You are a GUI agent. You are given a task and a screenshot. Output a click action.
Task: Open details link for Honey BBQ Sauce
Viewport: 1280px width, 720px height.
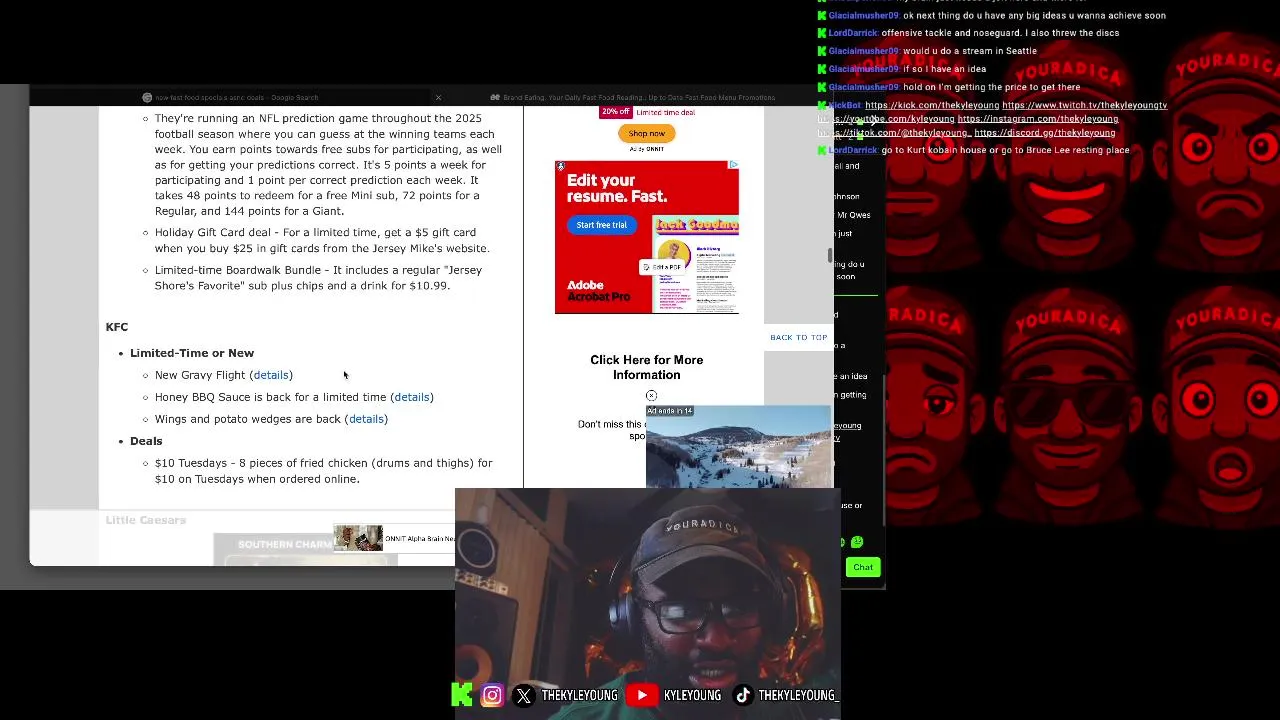click(x=412, y=397)
